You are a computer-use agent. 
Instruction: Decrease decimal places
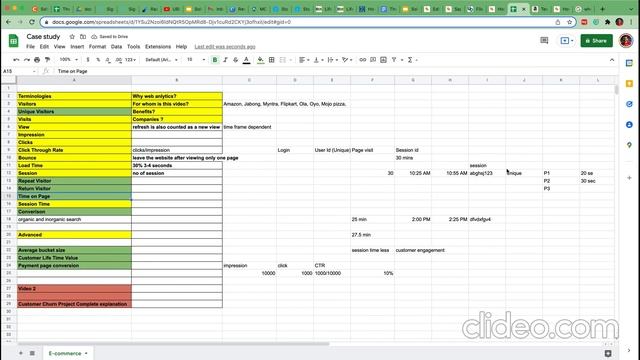click(x=108, y=60)
